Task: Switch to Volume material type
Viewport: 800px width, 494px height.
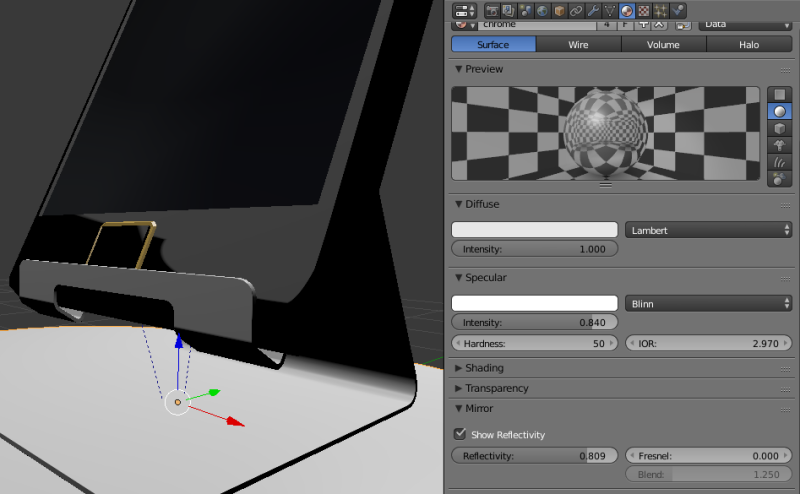Action: tap(663, 44)
